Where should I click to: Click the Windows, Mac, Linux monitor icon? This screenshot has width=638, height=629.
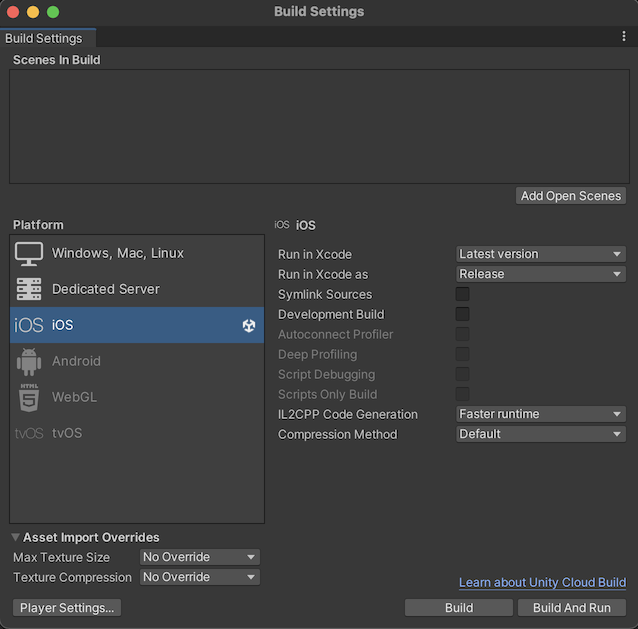(29, 253)
